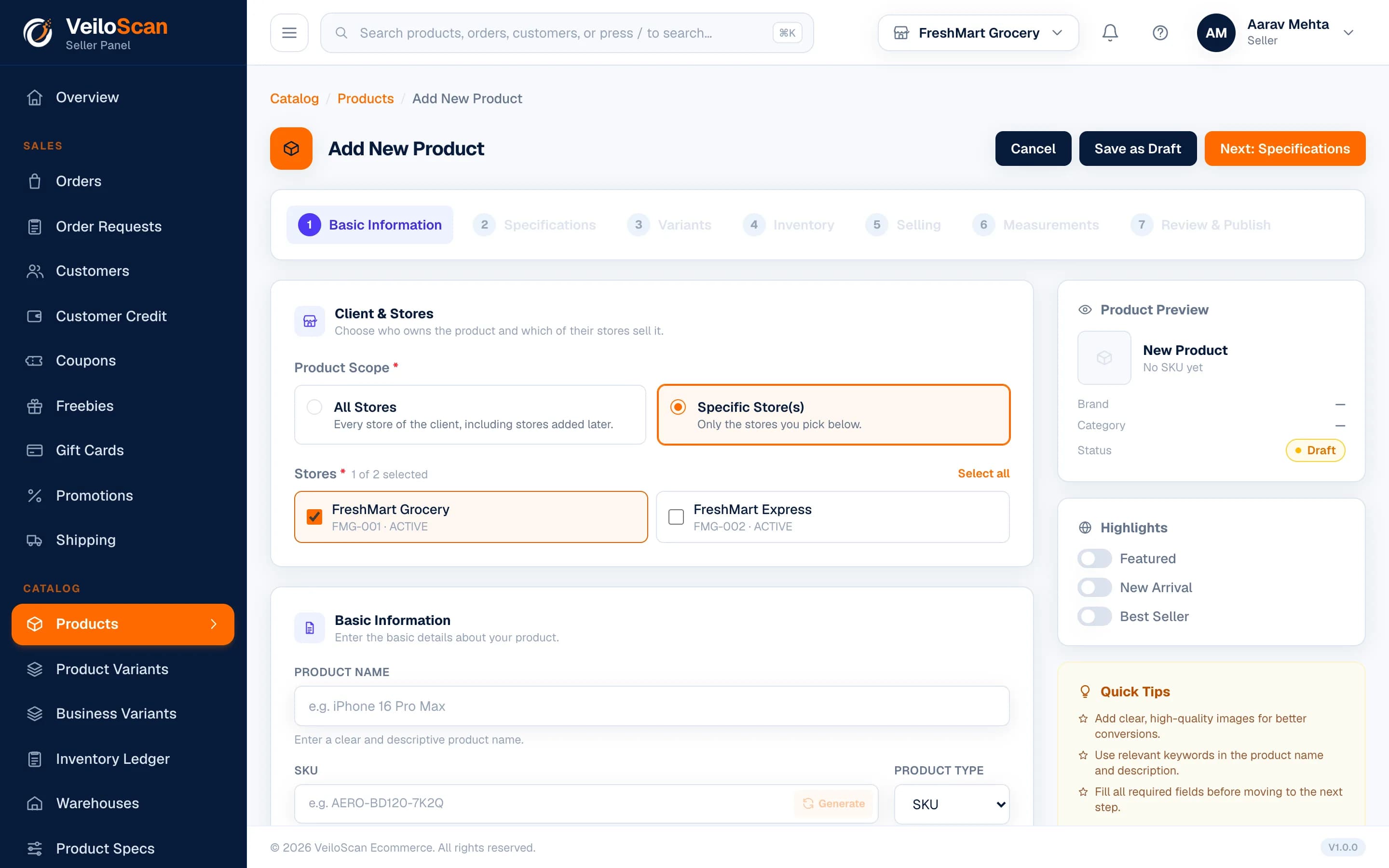The image size is (1389, 868).
Task: Click the Orders bag icon
Action: [34, 181]
